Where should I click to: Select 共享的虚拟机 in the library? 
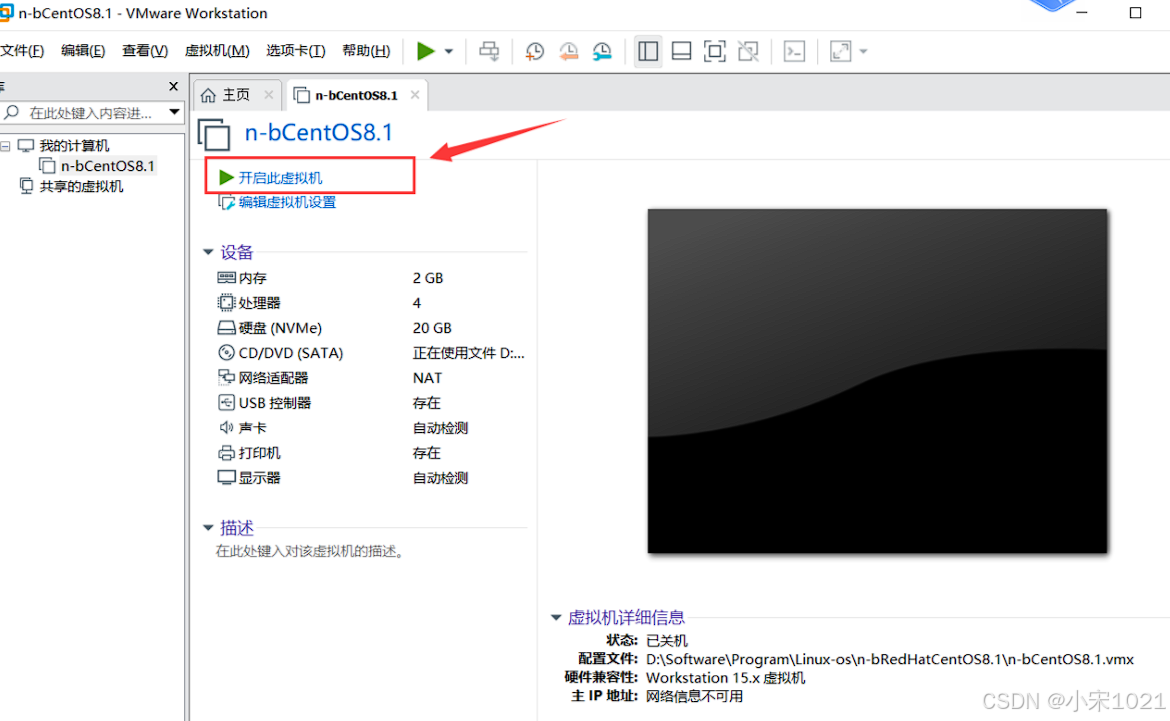pos(81,186)
